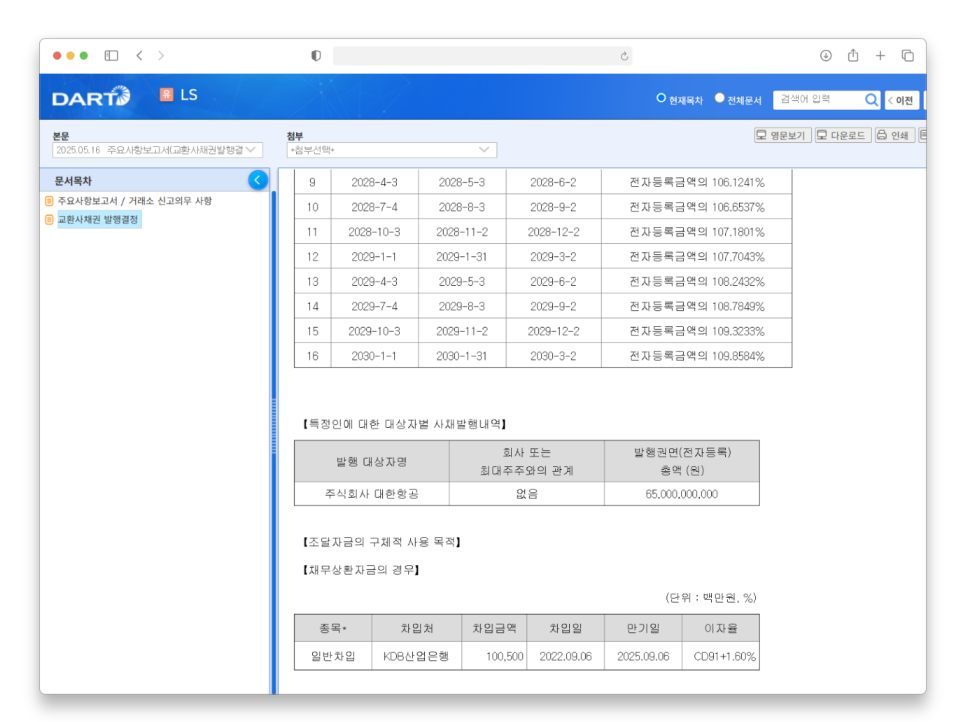Click the 다운로드 button
Screen dimensions: 966x722
(x=842, y=135)
